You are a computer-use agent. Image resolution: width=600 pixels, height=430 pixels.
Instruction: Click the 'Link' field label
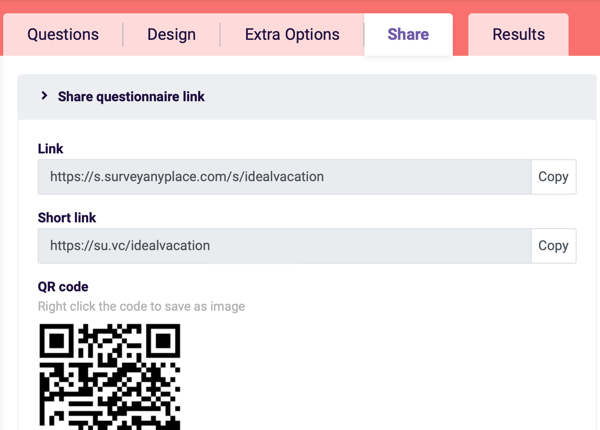point(51,148)
